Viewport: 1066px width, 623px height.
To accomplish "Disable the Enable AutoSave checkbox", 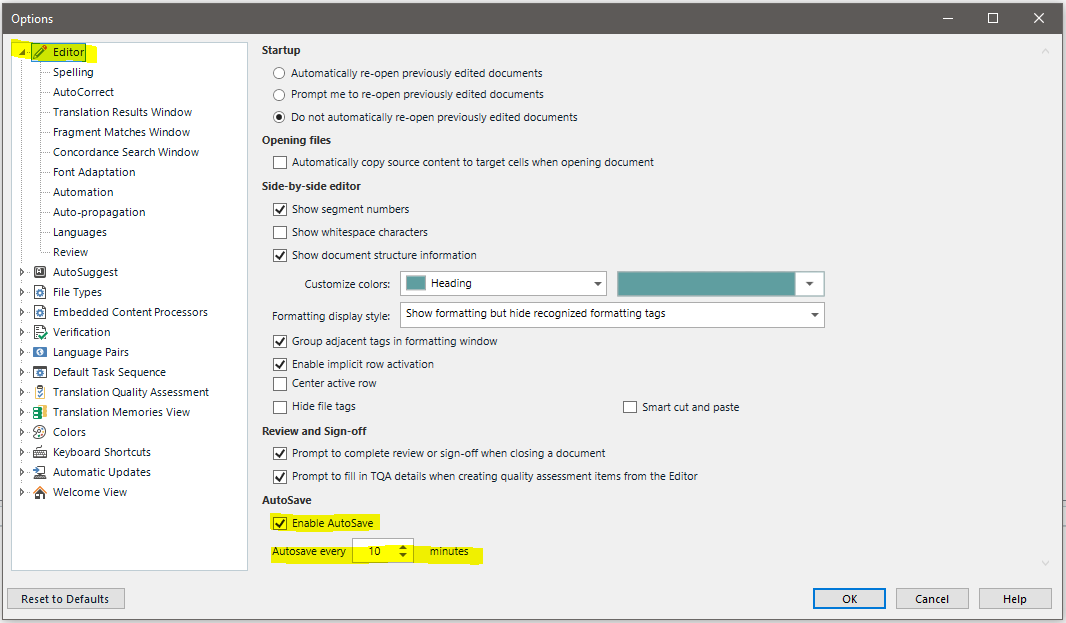I will click(280, 522).
